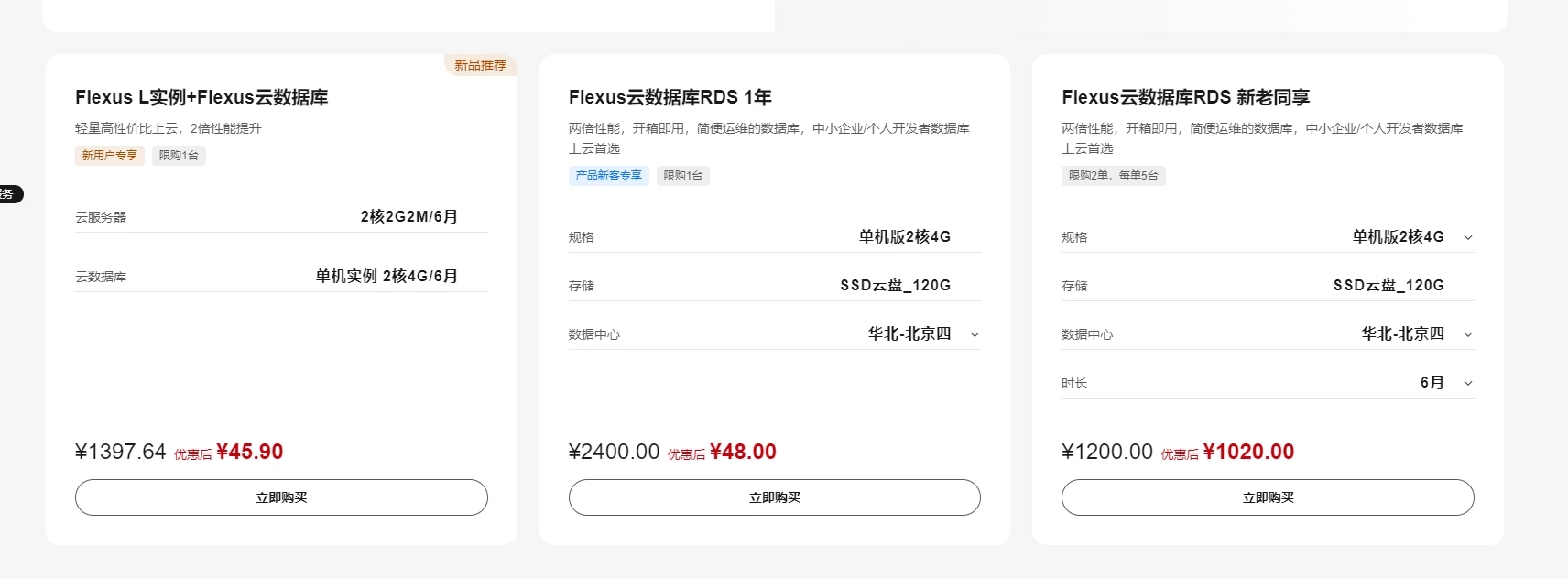Open Flexus L实例+Flexus云数据库 title
The height and width of the screenshot is (579, 1568).
201,97
